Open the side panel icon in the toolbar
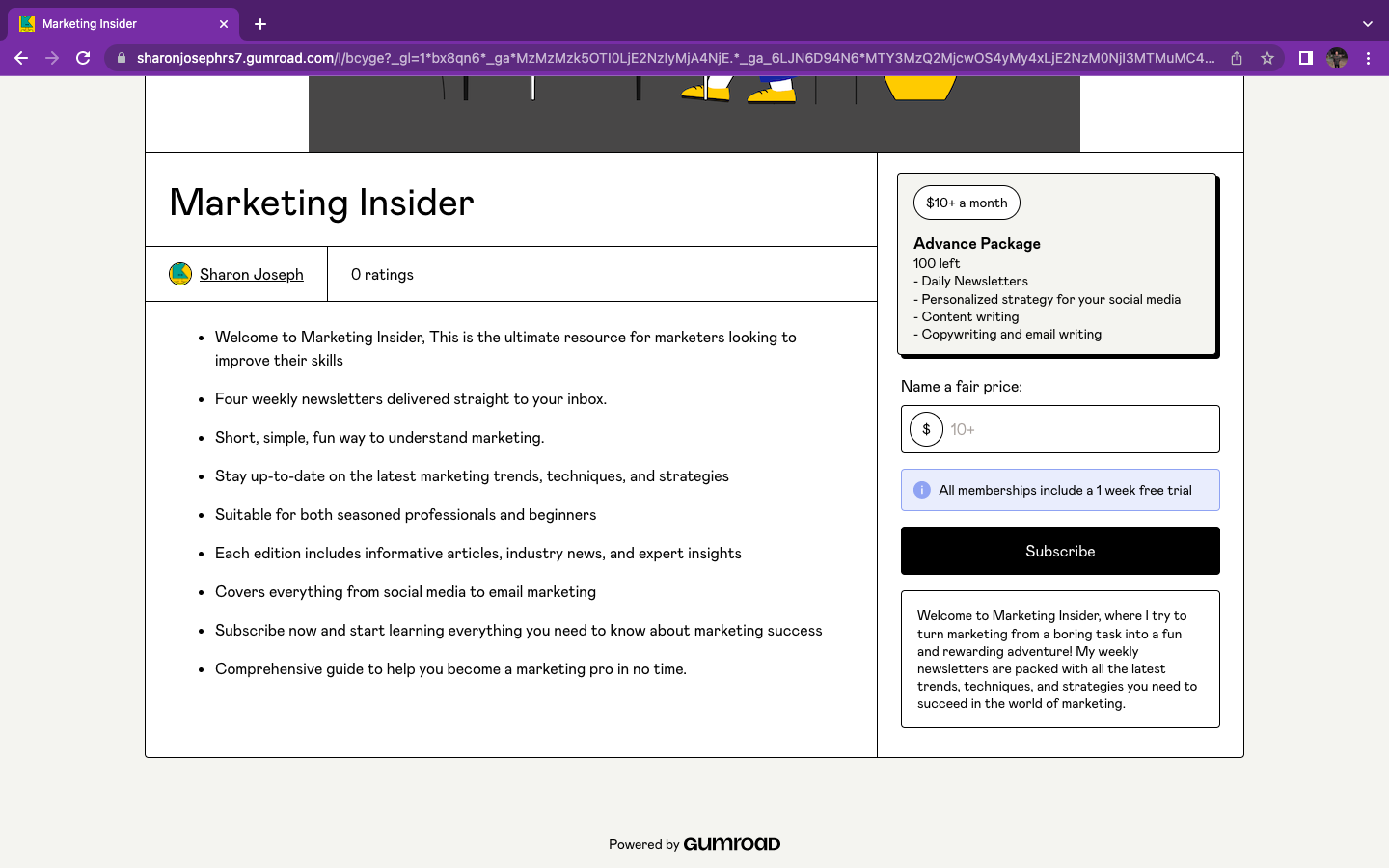1389x868 pixels. (x=1305, y=58)
